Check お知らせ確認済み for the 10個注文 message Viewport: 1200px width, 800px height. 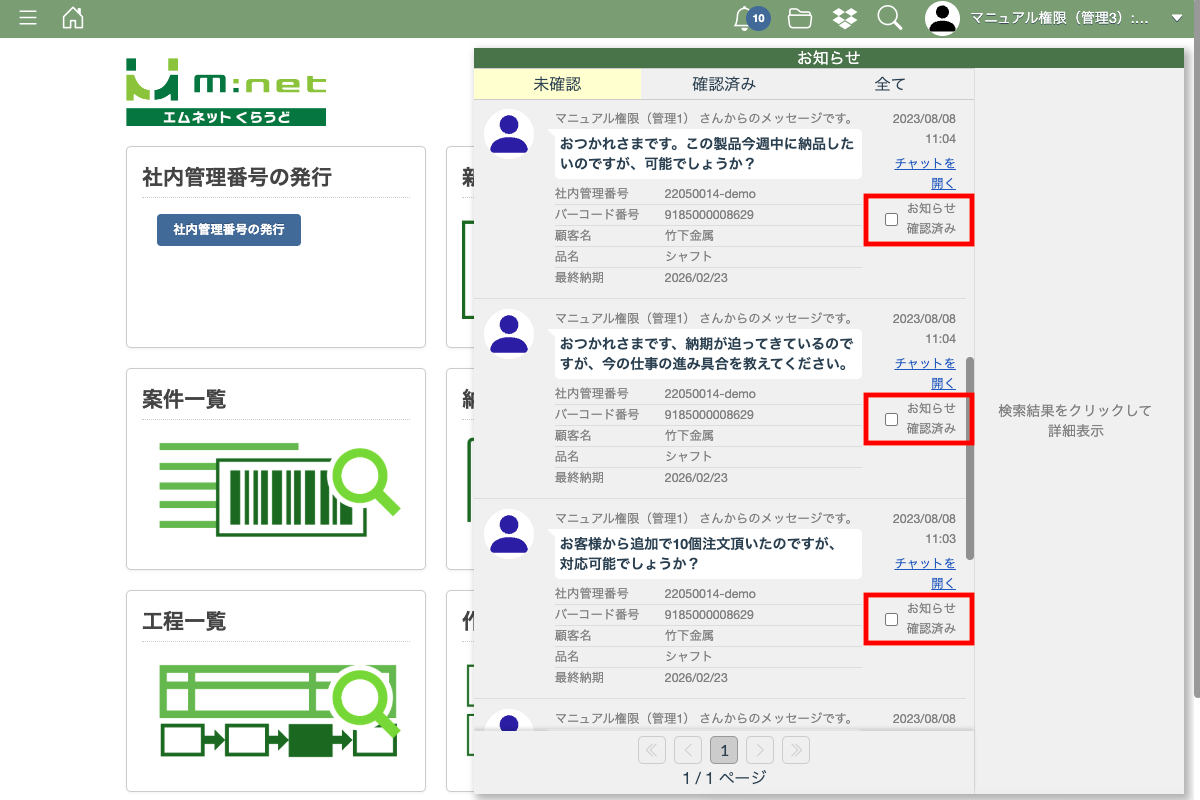click(x=891, y=619)
